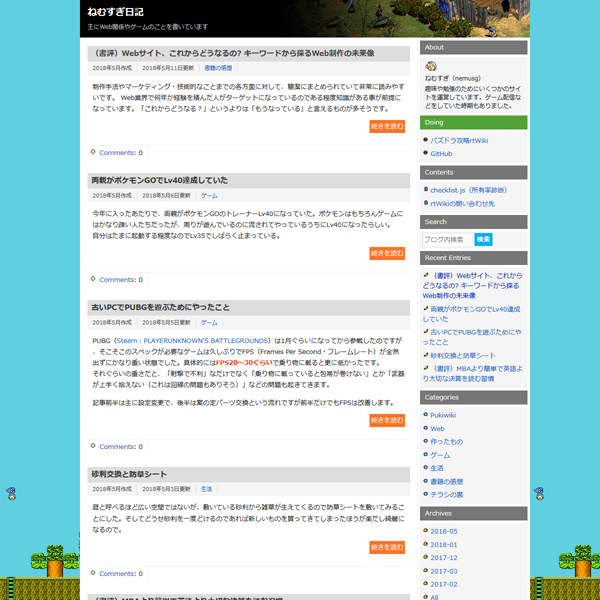Image resolution: width=600 pixels, height=600 pixels.
Task: Open the 2017-12 archive link
Action: (x=444, y=557)
